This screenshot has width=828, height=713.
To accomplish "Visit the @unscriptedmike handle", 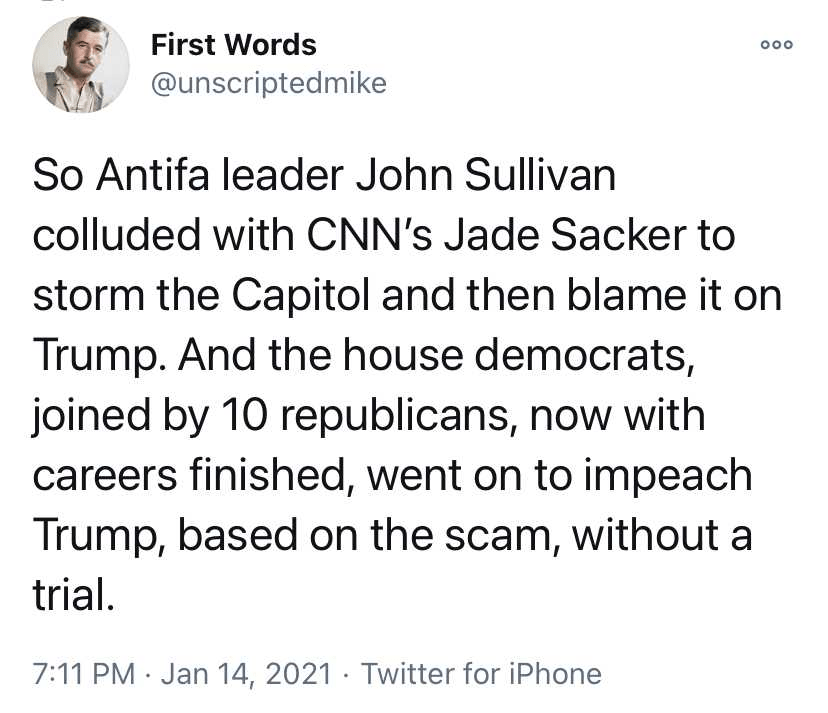I will click(268, 83).
